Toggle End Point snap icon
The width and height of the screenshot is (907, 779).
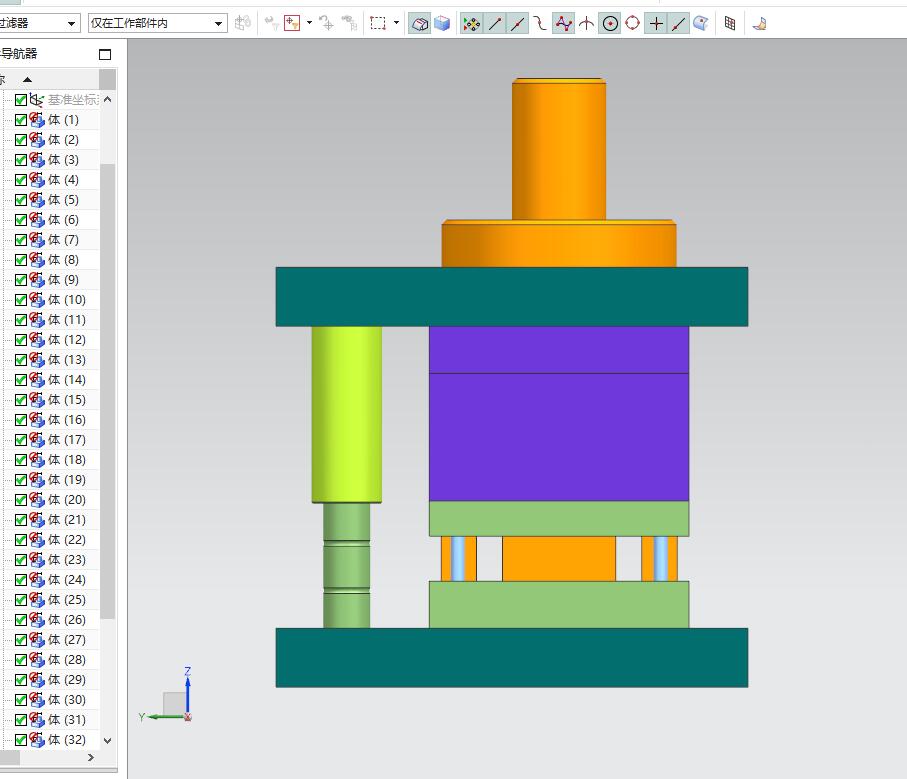[494, 23]
